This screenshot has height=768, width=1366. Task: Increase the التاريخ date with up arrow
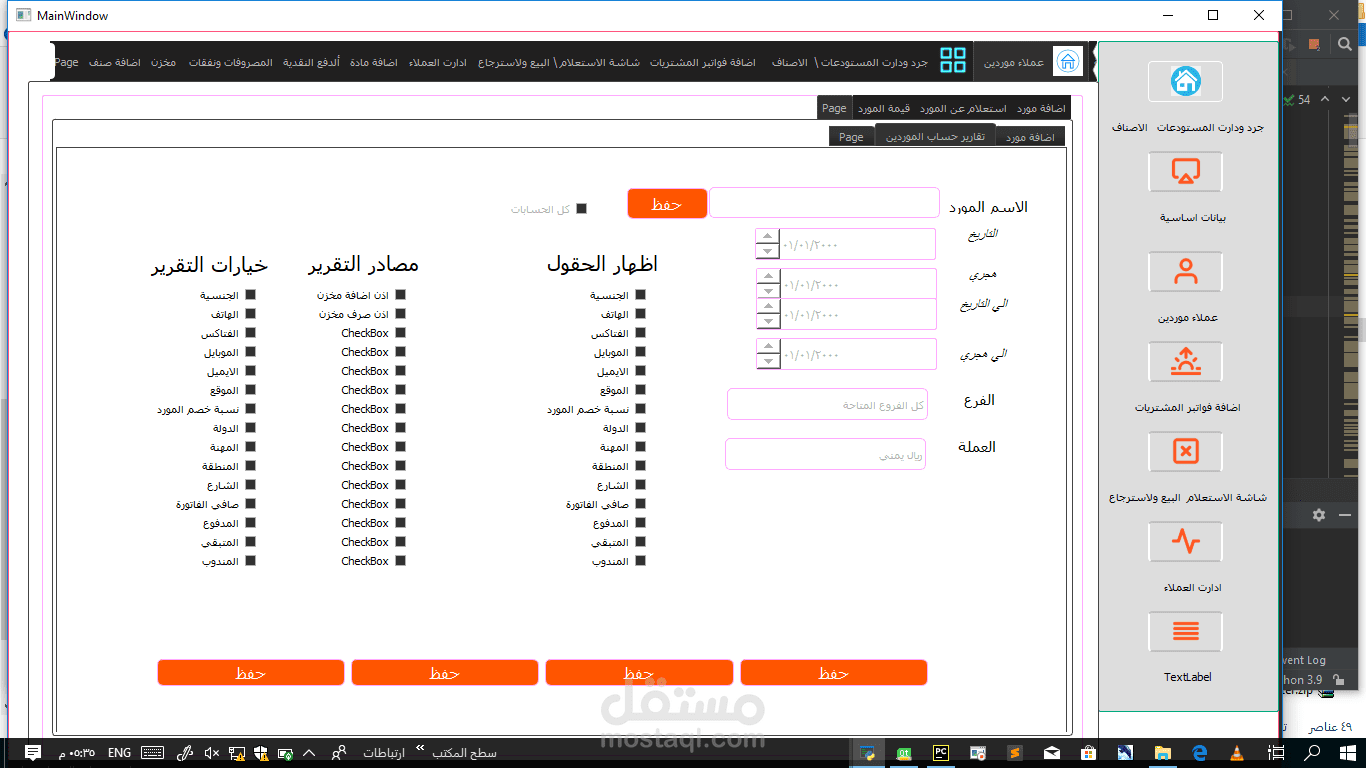(x=768, y=237)
